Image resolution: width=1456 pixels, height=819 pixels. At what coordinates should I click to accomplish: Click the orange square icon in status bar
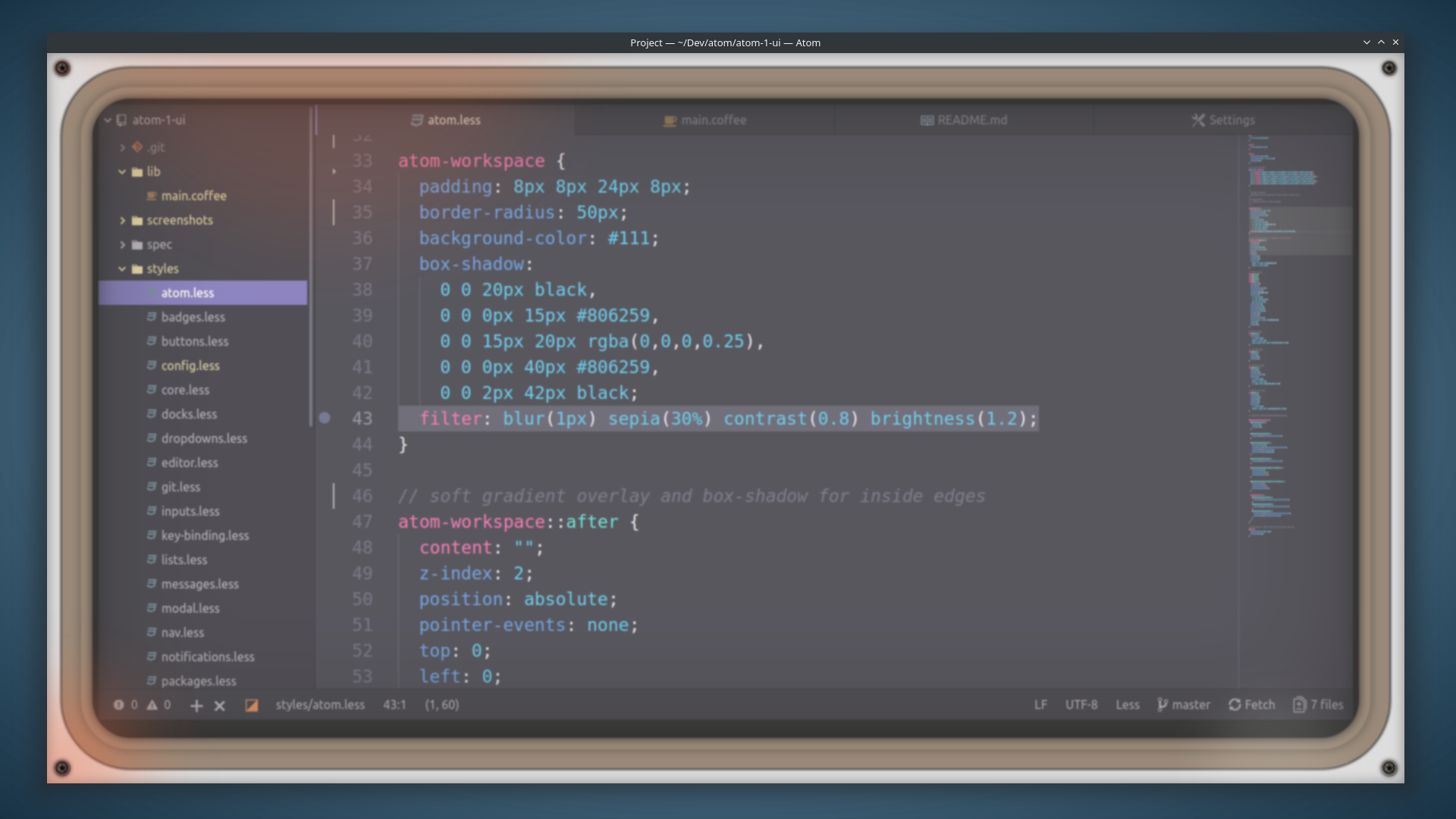(252, 705)
